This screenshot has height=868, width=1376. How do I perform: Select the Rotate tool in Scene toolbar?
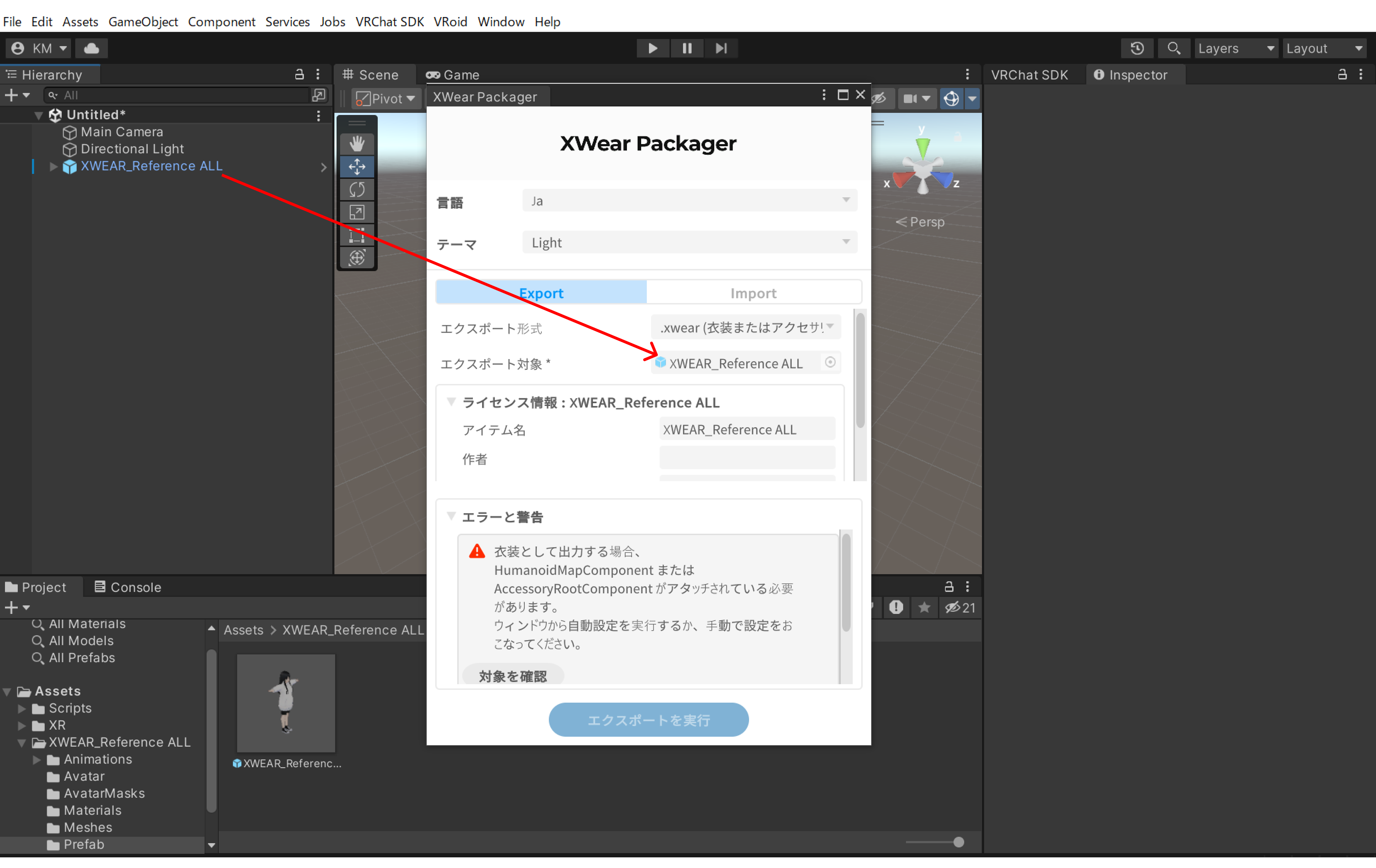coord(356,189)
